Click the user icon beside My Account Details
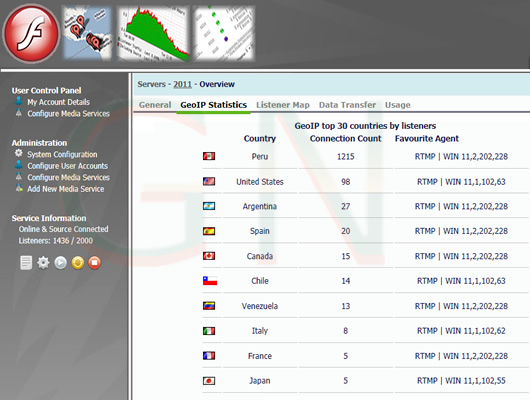Viewport: 530px width, 400px height. point(19,101)
